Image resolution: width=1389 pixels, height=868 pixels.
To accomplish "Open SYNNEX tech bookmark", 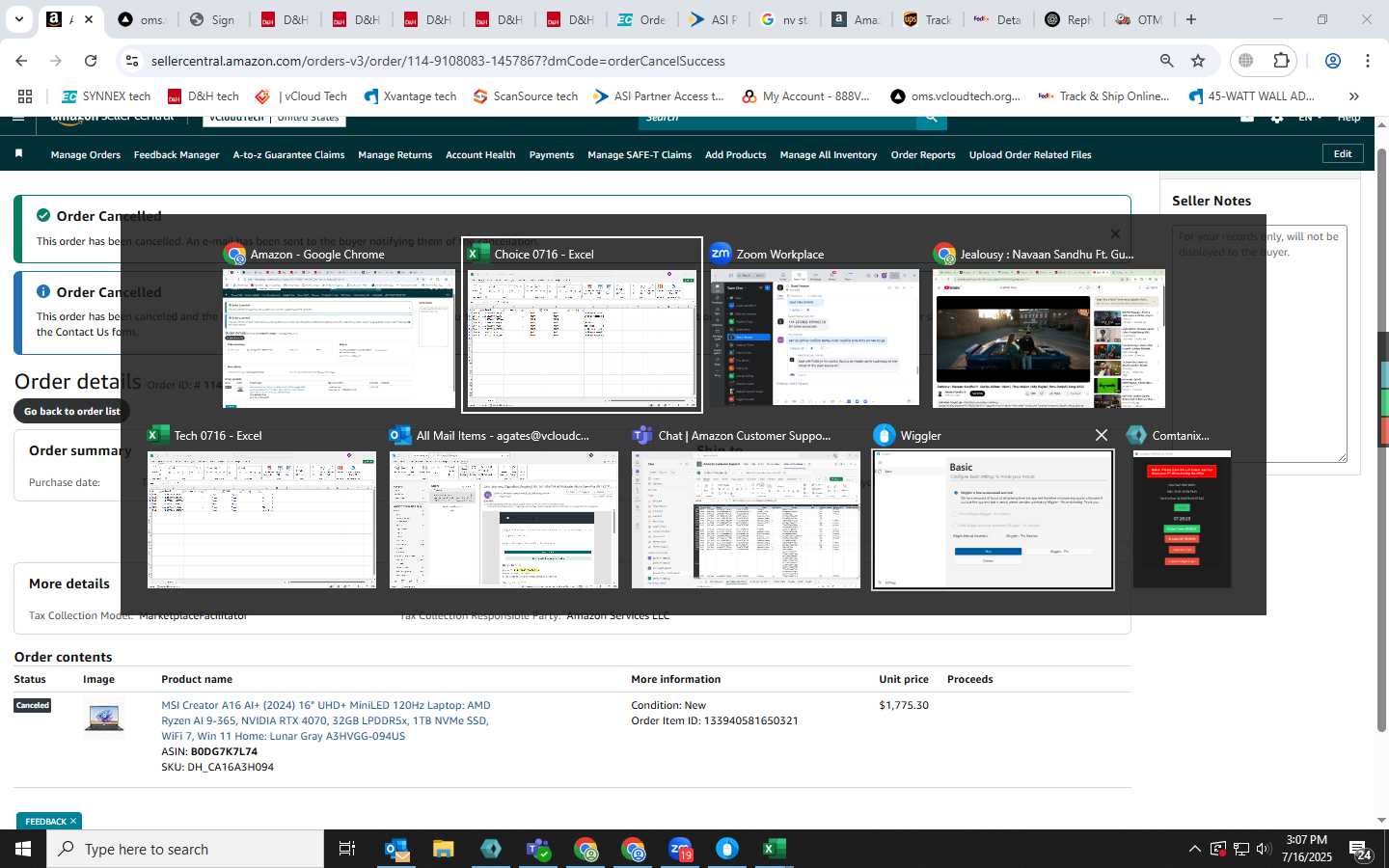I will click(x=106, y=96).
